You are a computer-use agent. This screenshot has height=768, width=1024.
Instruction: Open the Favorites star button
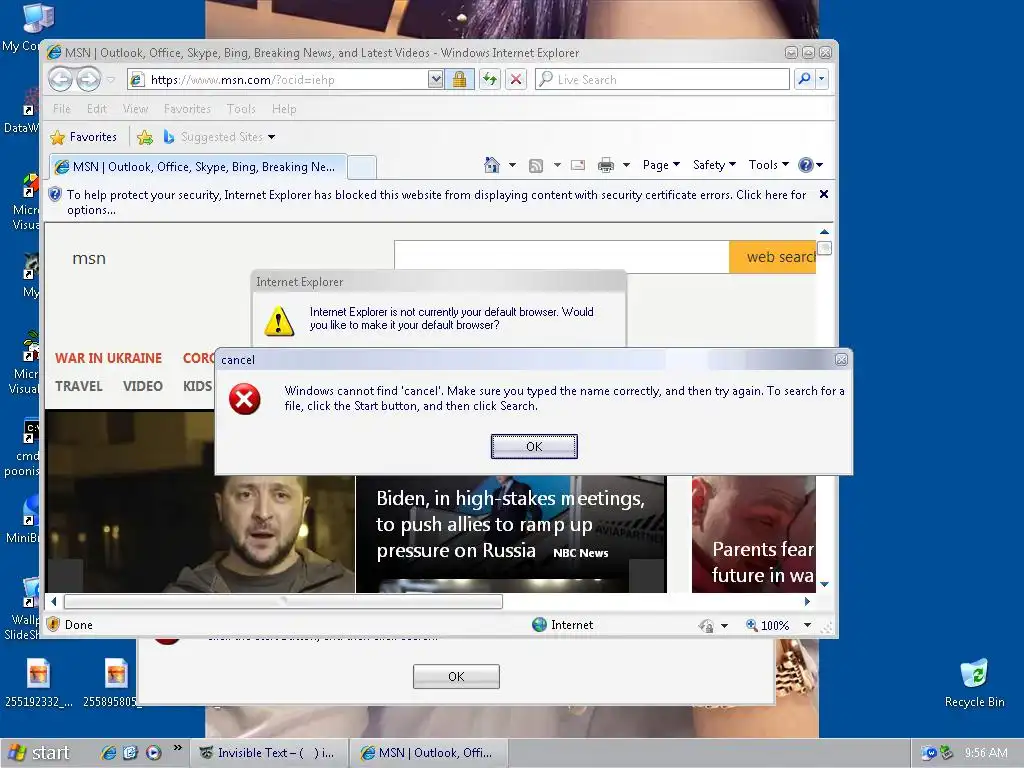[x=84, y=137]
